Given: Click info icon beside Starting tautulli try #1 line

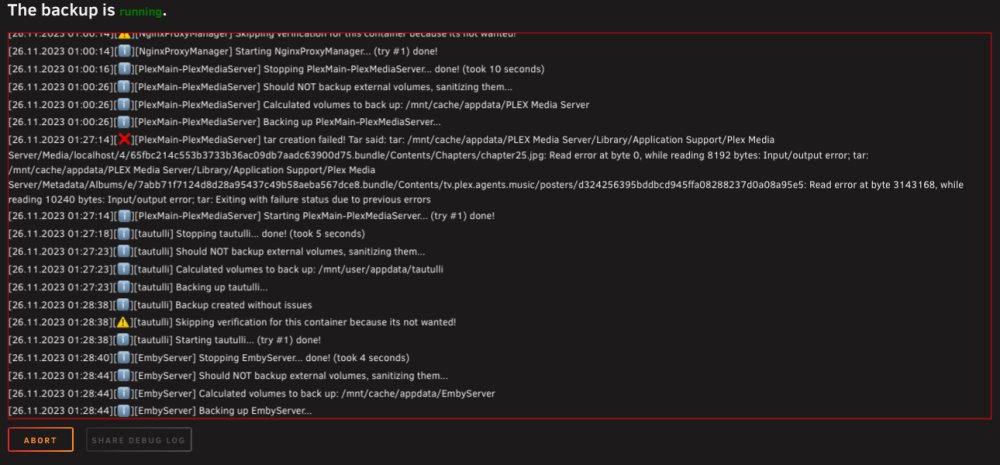Looking at the screenshot, I should [x=124, y=340].
